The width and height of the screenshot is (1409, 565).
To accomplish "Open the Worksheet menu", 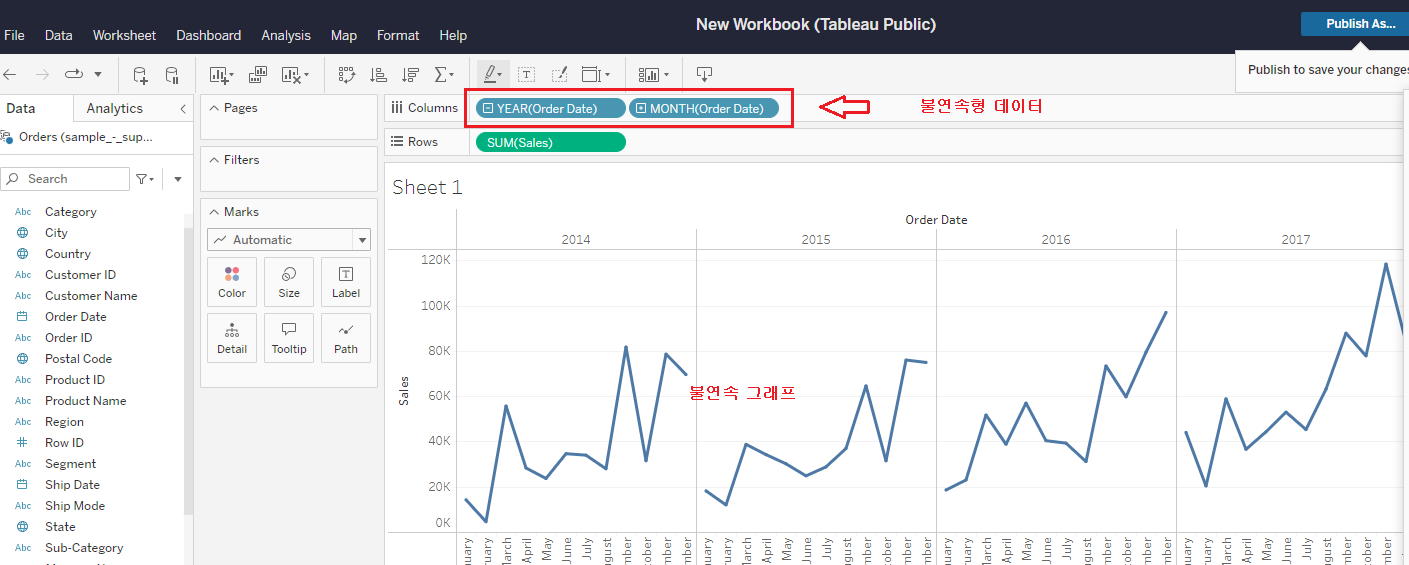I will point(124,35).
